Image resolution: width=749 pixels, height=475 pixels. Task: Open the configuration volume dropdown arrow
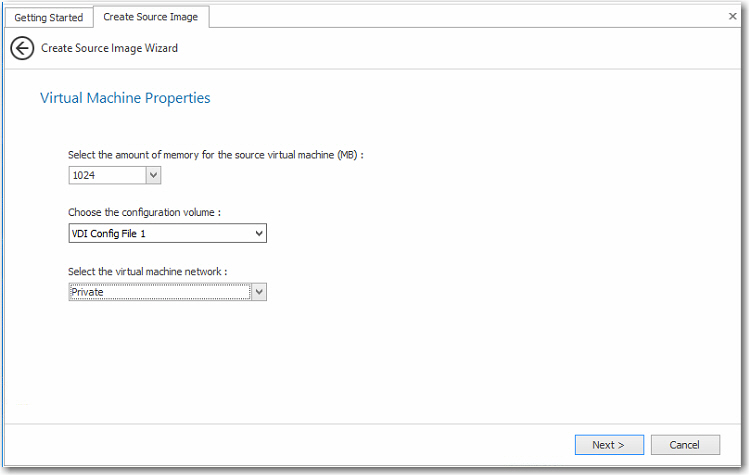tap(259, 233)
